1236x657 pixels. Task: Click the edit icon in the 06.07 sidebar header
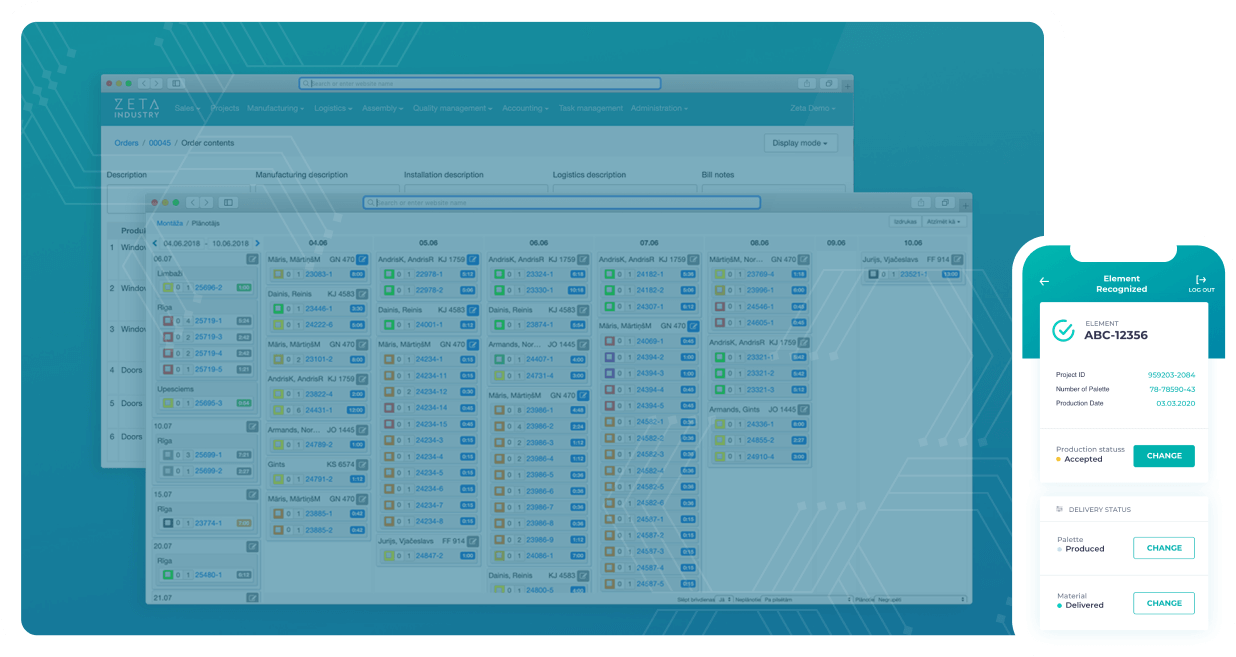click(252, 259)
